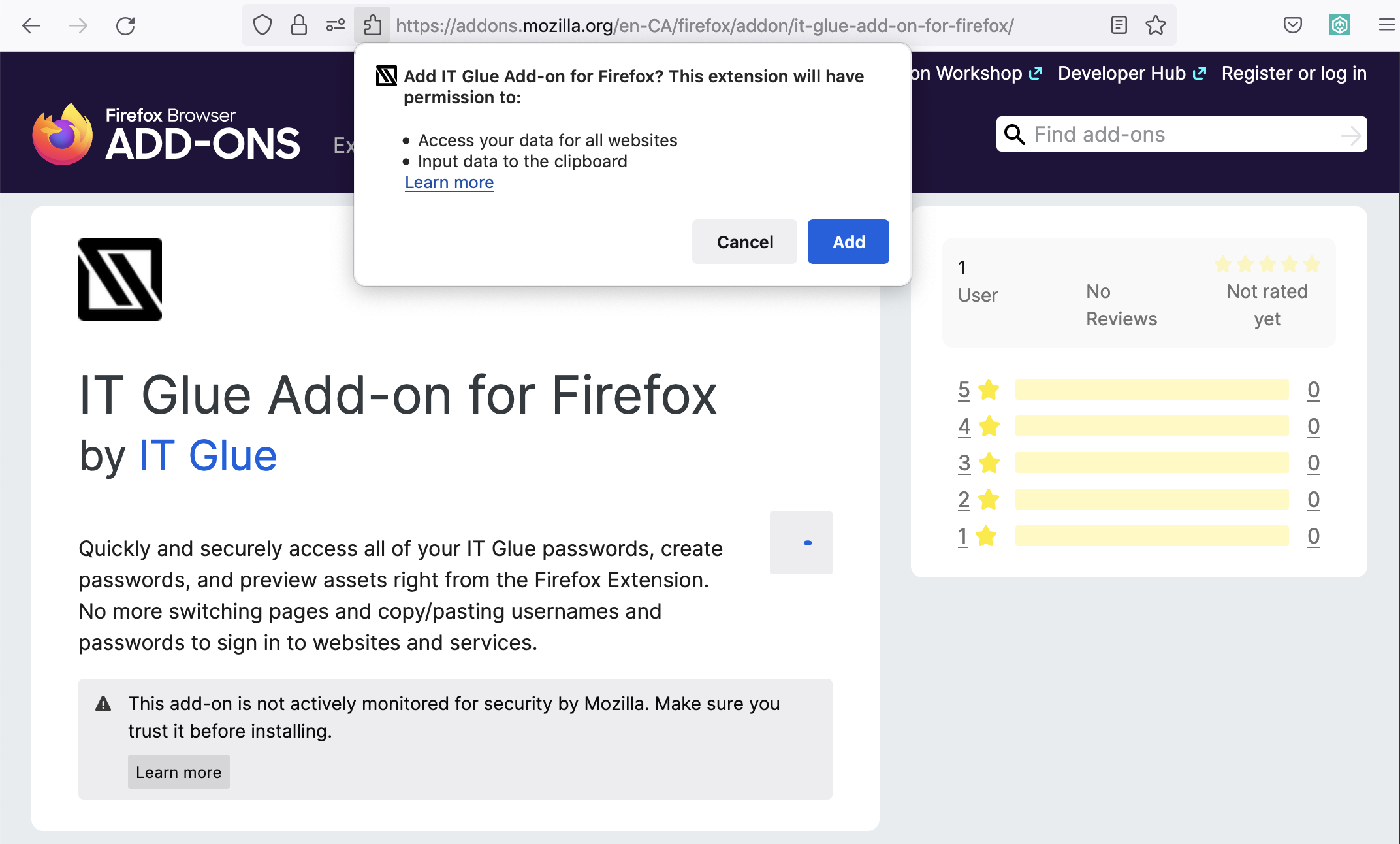Open the tracking protection shield icon
The image size is (1400, 844).
(262, 25)
